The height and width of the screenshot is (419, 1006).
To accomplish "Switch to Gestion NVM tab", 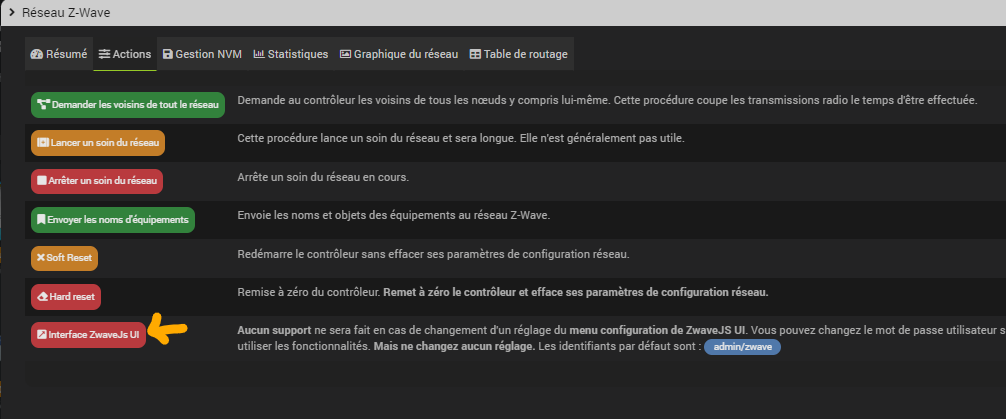I will [202, 55].
